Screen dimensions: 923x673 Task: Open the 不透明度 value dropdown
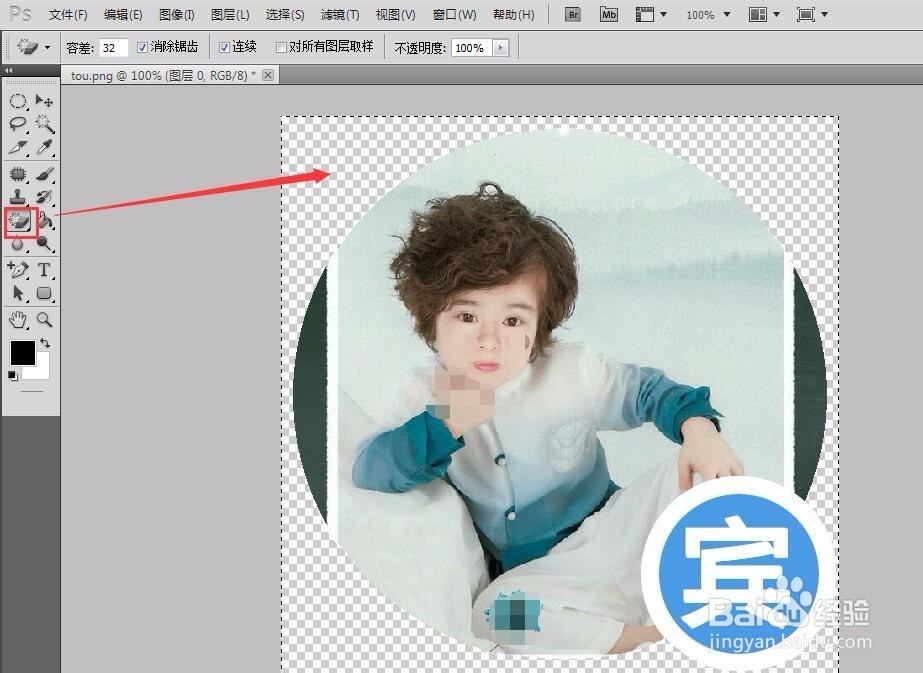pyautogui.click(x=502, y=46)
